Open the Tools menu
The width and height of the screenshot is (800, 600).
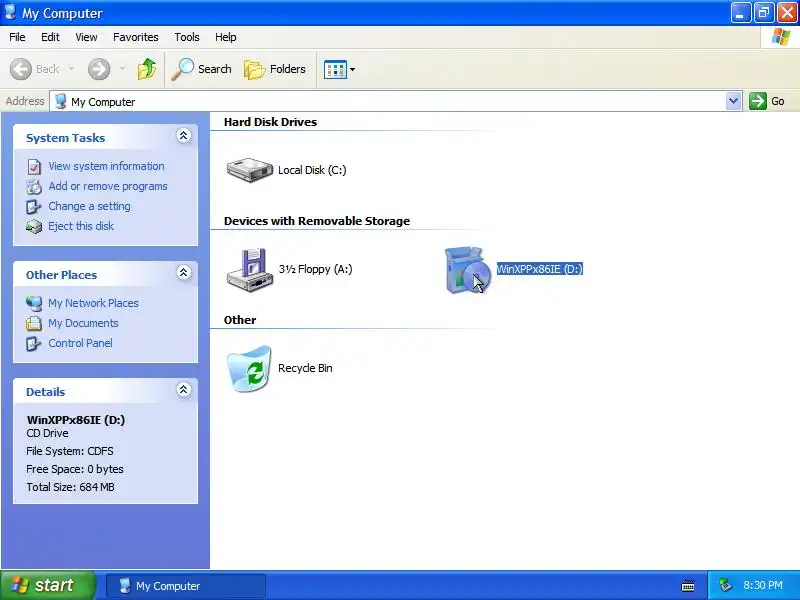187,37
